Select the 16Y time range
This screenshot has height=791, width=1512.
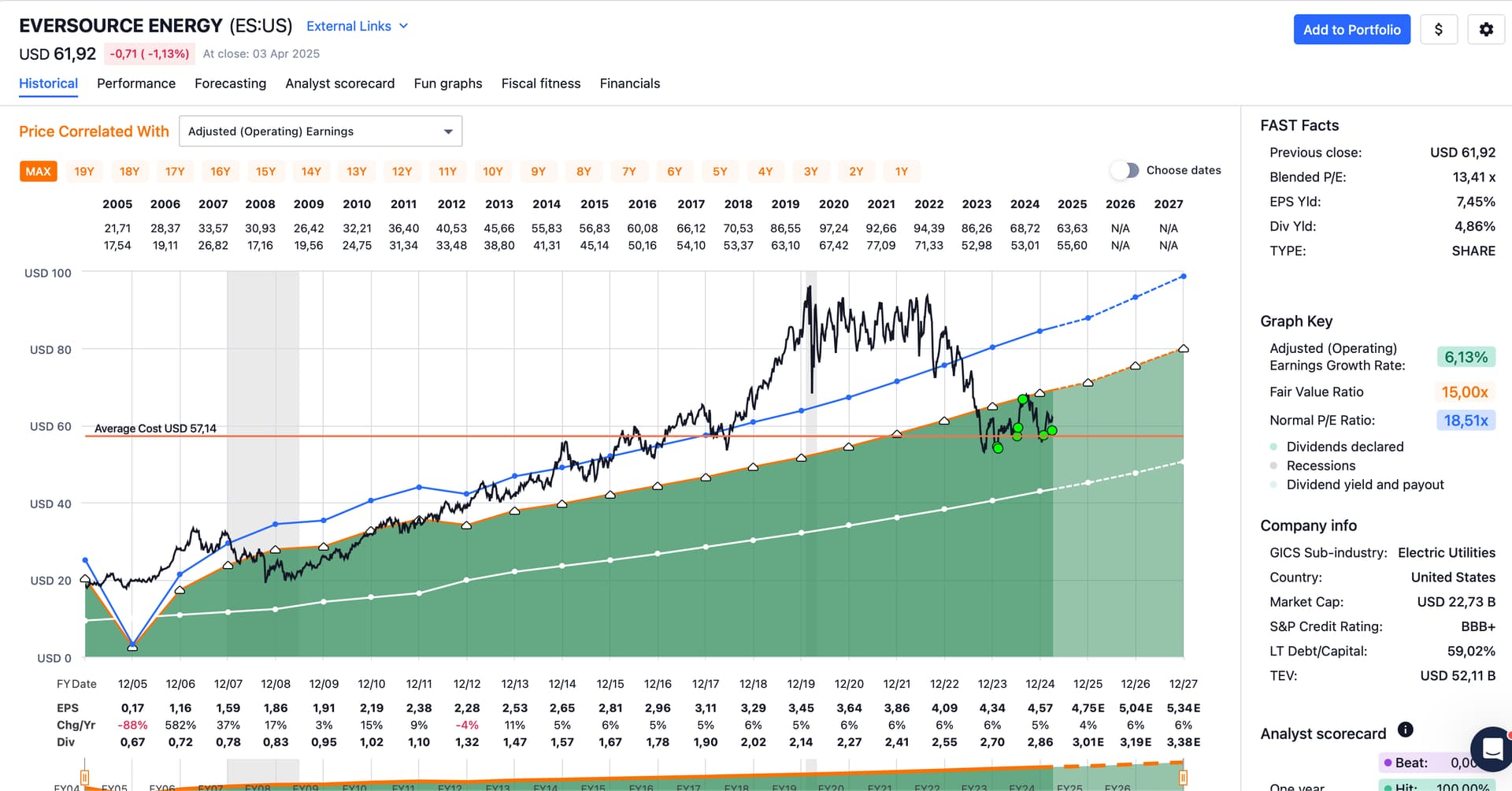(x=220, y=172)
